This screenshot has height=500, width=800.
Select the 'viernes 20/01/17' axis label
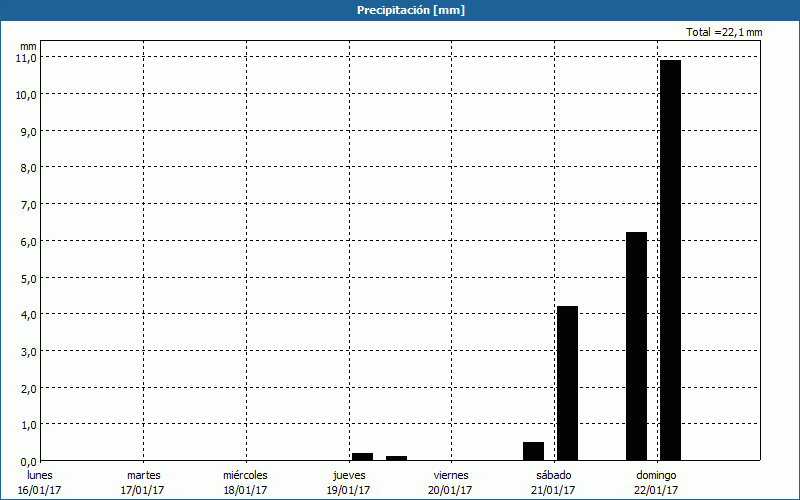[450, 482]
